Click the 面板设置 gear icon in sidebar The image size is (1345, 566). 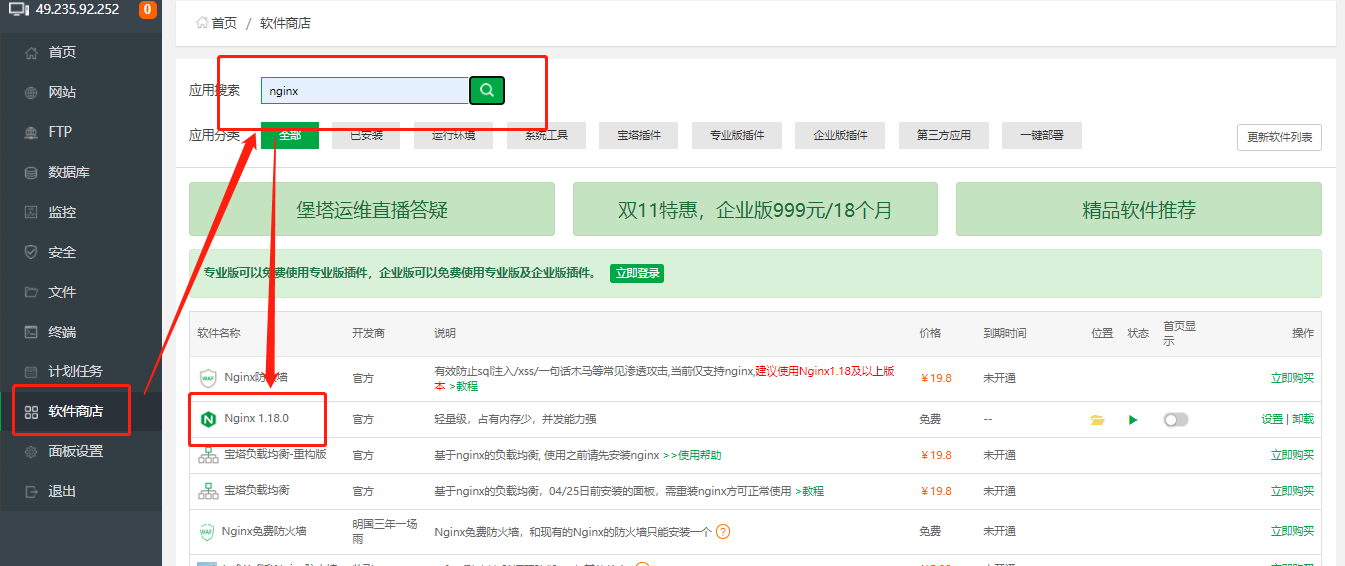(x=31, y=451)
